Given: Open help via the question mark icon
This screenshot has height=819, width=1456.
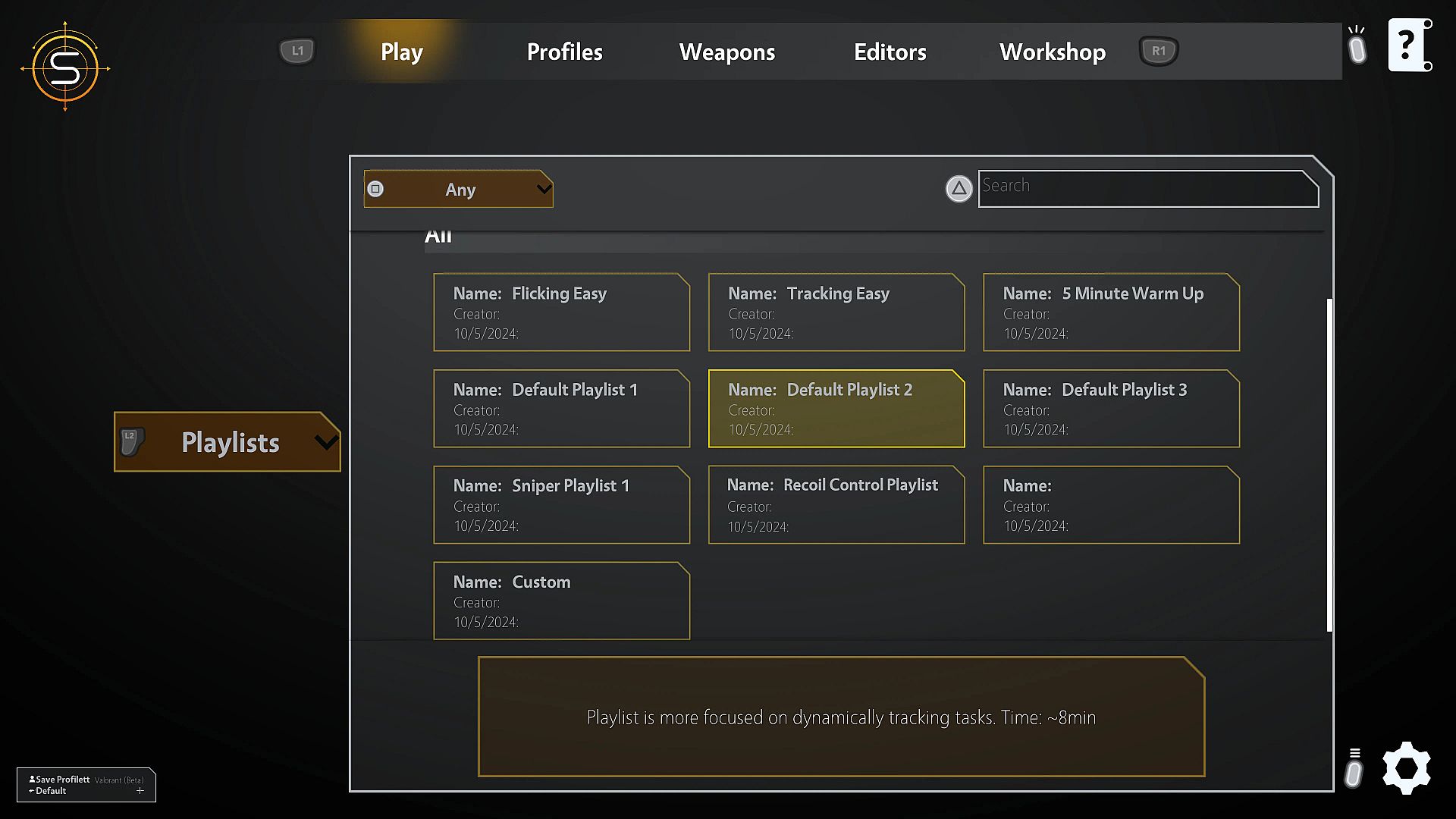Looking at the screenshot, I should click(x=1409, y=45).
